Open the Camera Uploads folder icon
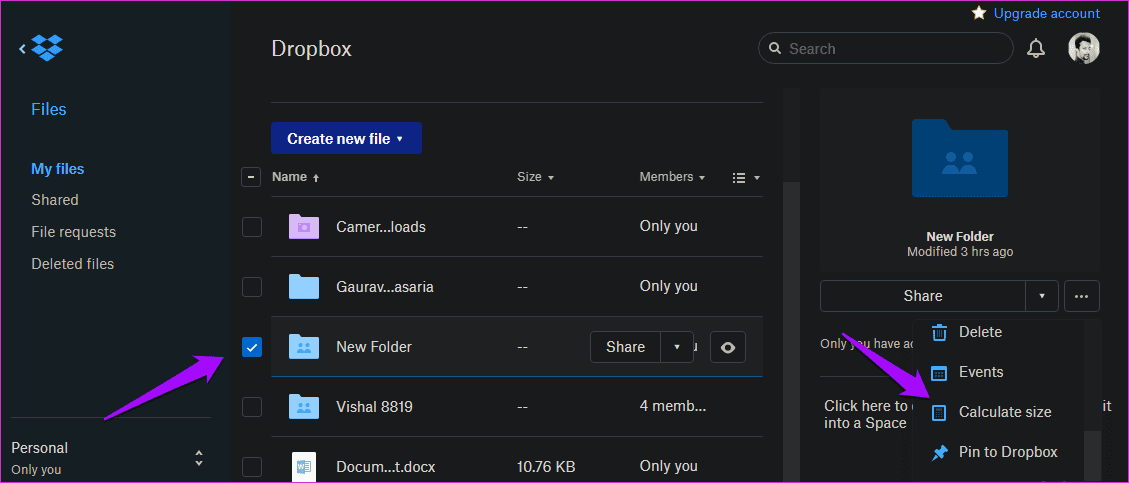This screenshot has width=1129, height=483. click(303, 226)
